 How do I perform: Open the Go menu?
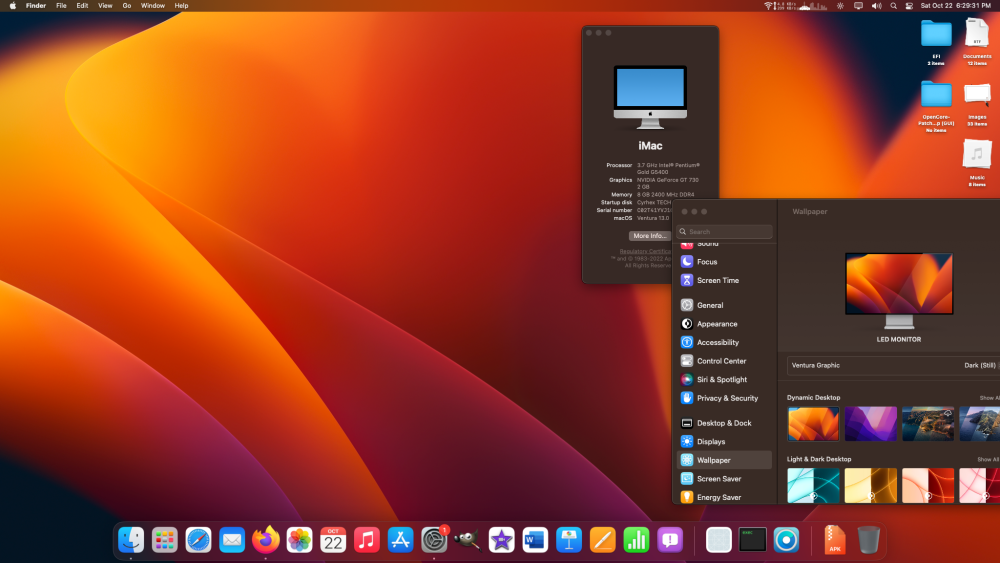[x=127, y=6]
